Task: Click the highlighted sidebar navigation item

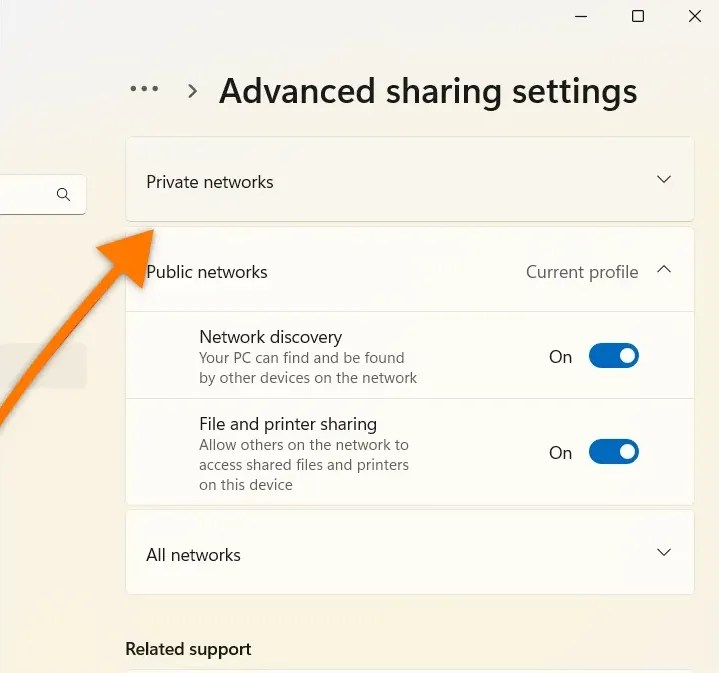Action: [43, 365]
